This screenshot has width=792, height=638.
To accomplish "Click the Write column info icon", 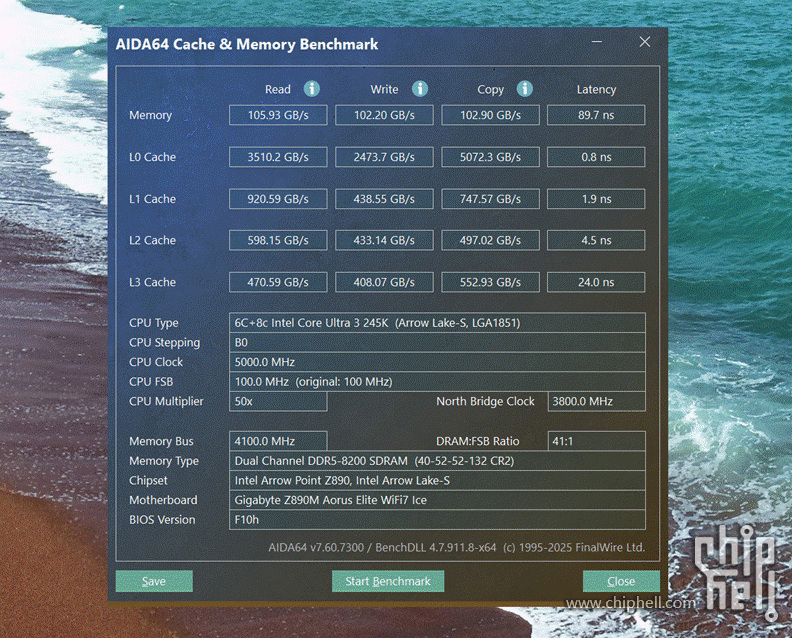I will (420, 89).
